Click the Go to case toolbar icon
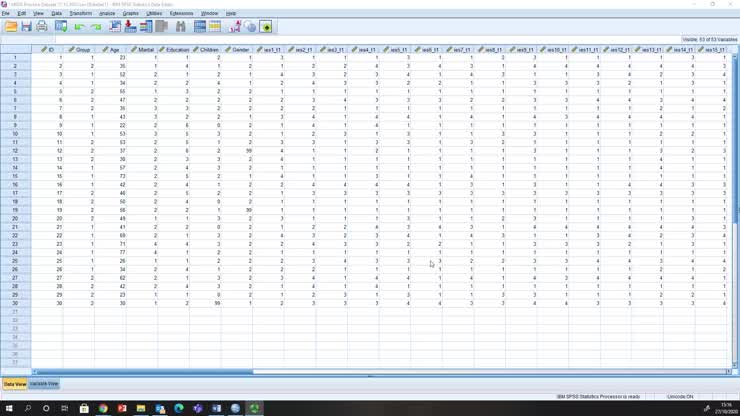The width and height of the screenshot is (740, 416). (x=115, y=27)
